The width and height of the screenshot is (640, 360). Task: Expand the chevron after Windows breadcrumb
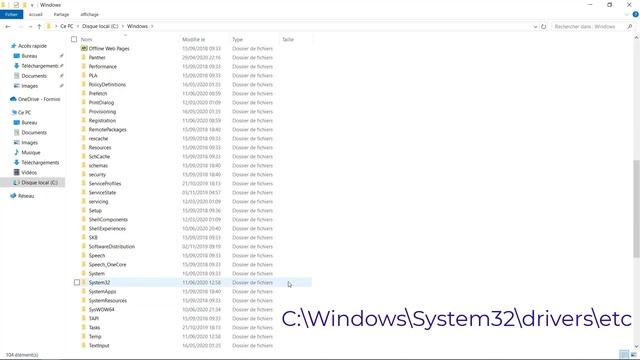[152, 26]
